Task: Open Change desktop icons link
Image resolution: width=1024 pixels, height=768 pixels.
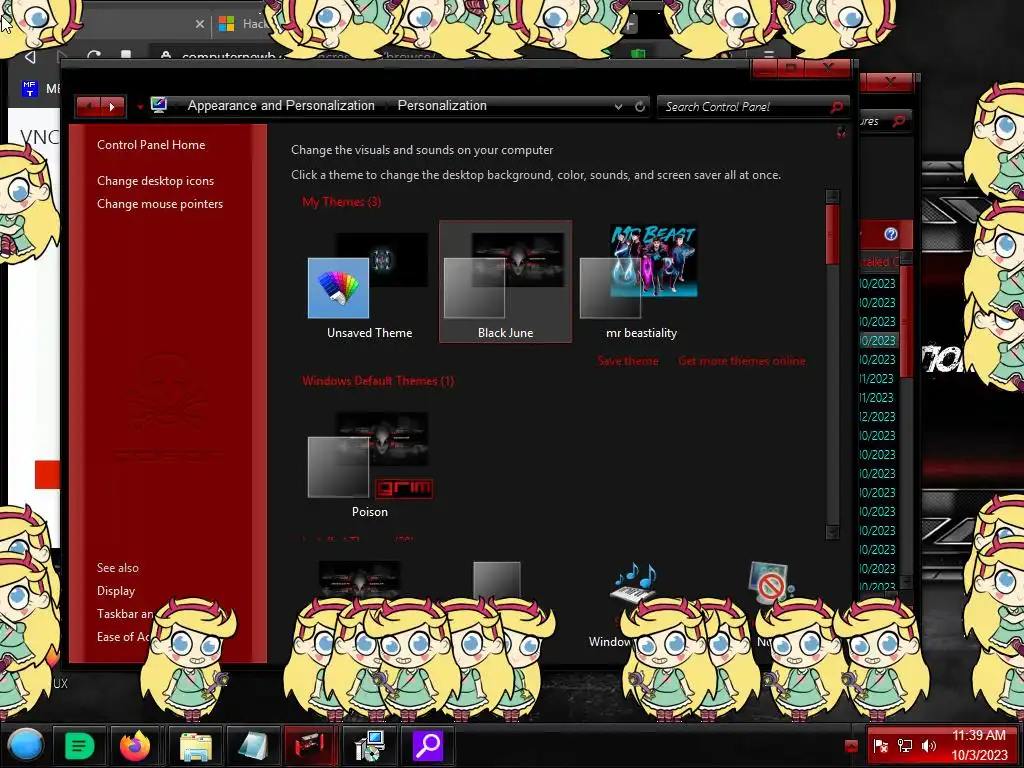Action: 155,181
